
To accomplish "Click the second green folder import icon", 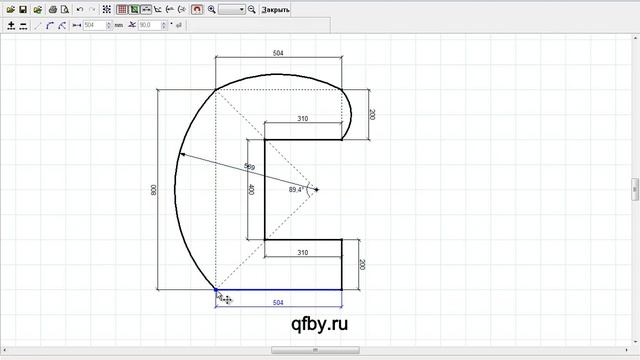I will click(38, 9).
